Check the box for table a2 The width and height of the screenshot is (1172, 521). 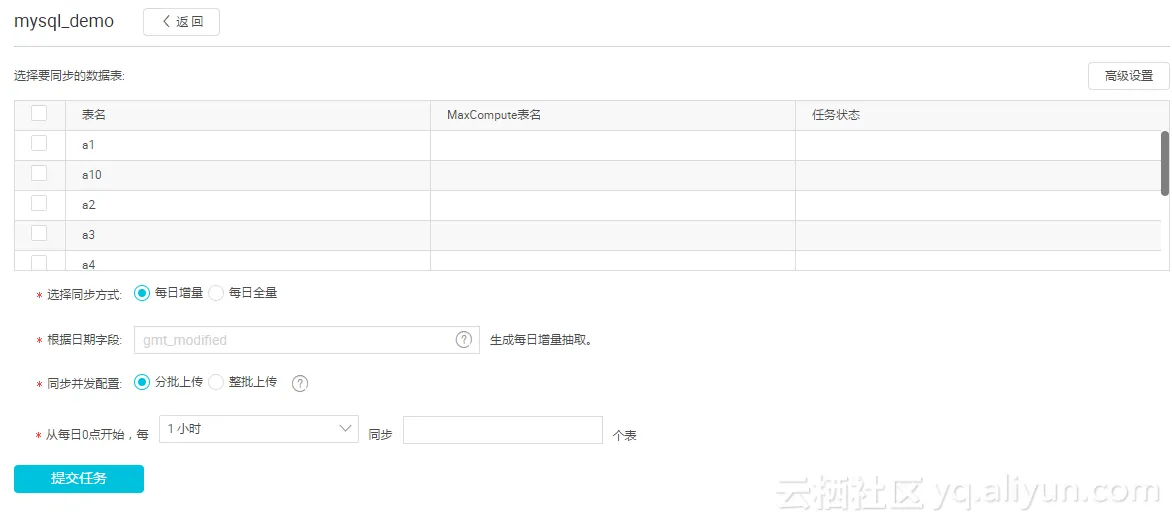39,203
